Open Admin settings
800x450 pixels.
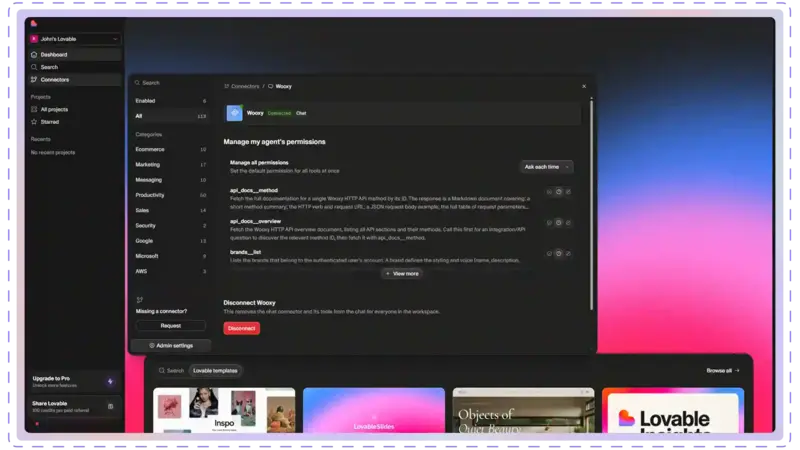point(170,345)
